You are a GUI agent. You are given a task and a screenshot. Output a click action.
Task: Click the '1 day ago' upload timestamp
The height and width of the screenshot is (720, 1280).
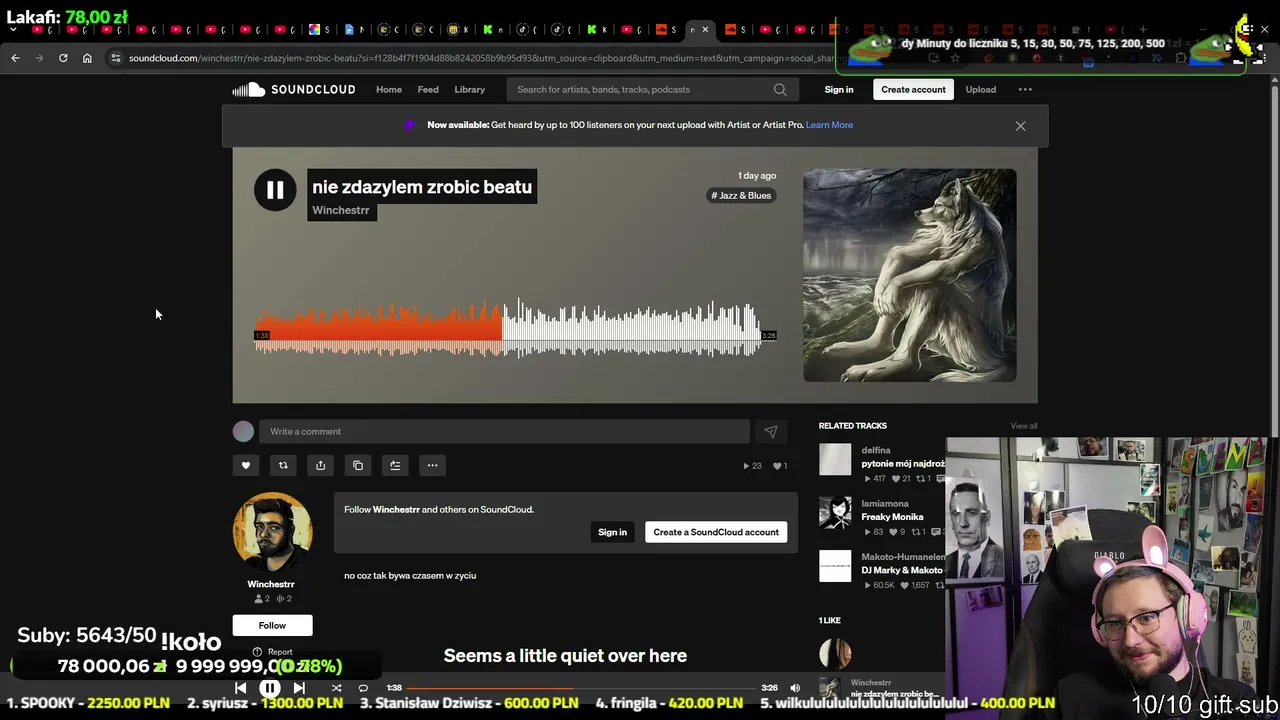pos(757,176)
